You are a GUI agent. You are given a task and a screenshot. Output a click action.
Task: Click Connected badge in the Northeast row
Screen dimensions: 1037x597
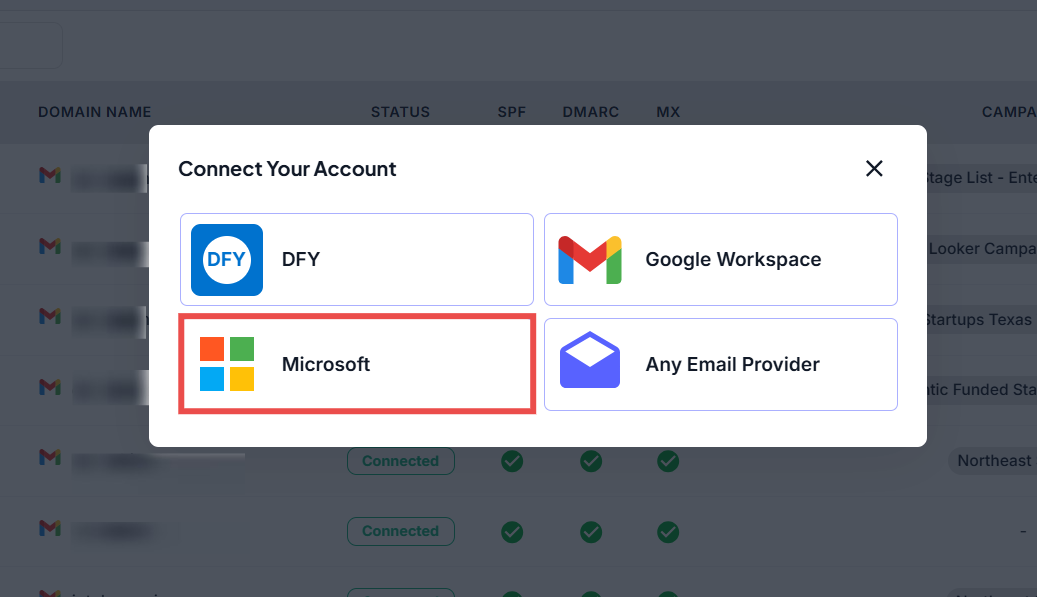tap(401, 461)
